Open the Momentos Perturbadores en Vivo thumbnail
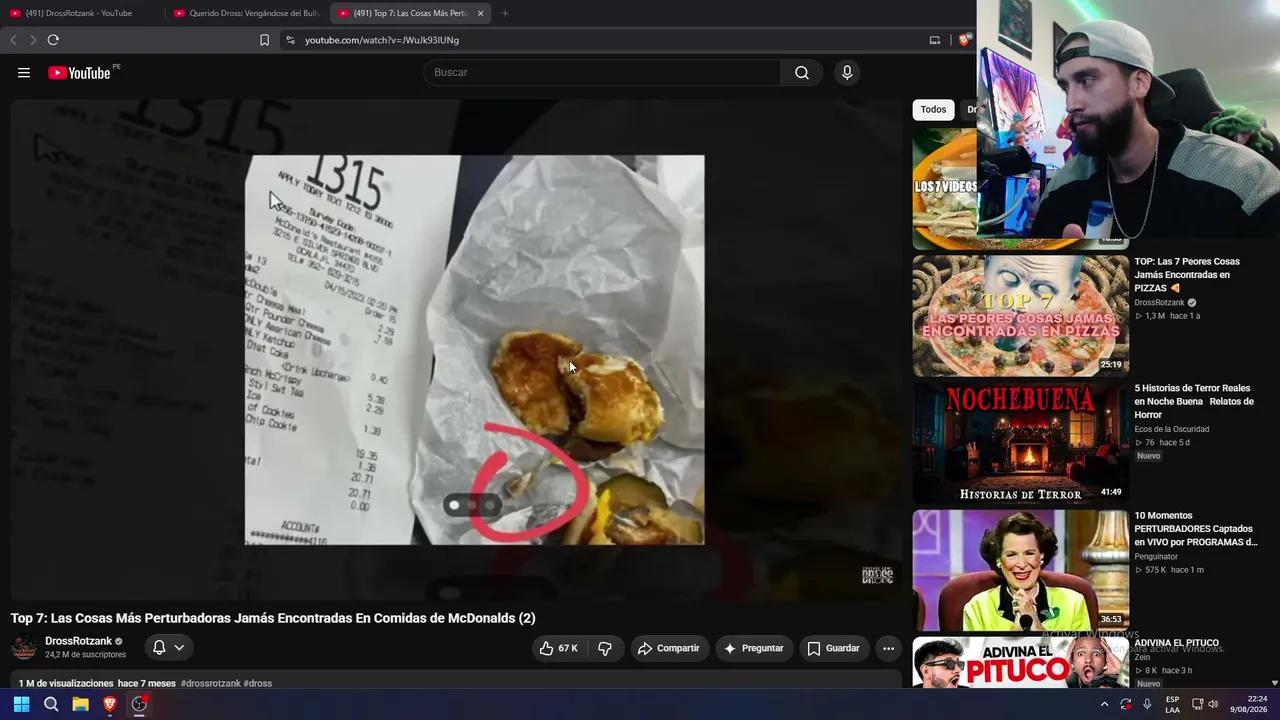1280x720 pixels. coord(1020,570)
